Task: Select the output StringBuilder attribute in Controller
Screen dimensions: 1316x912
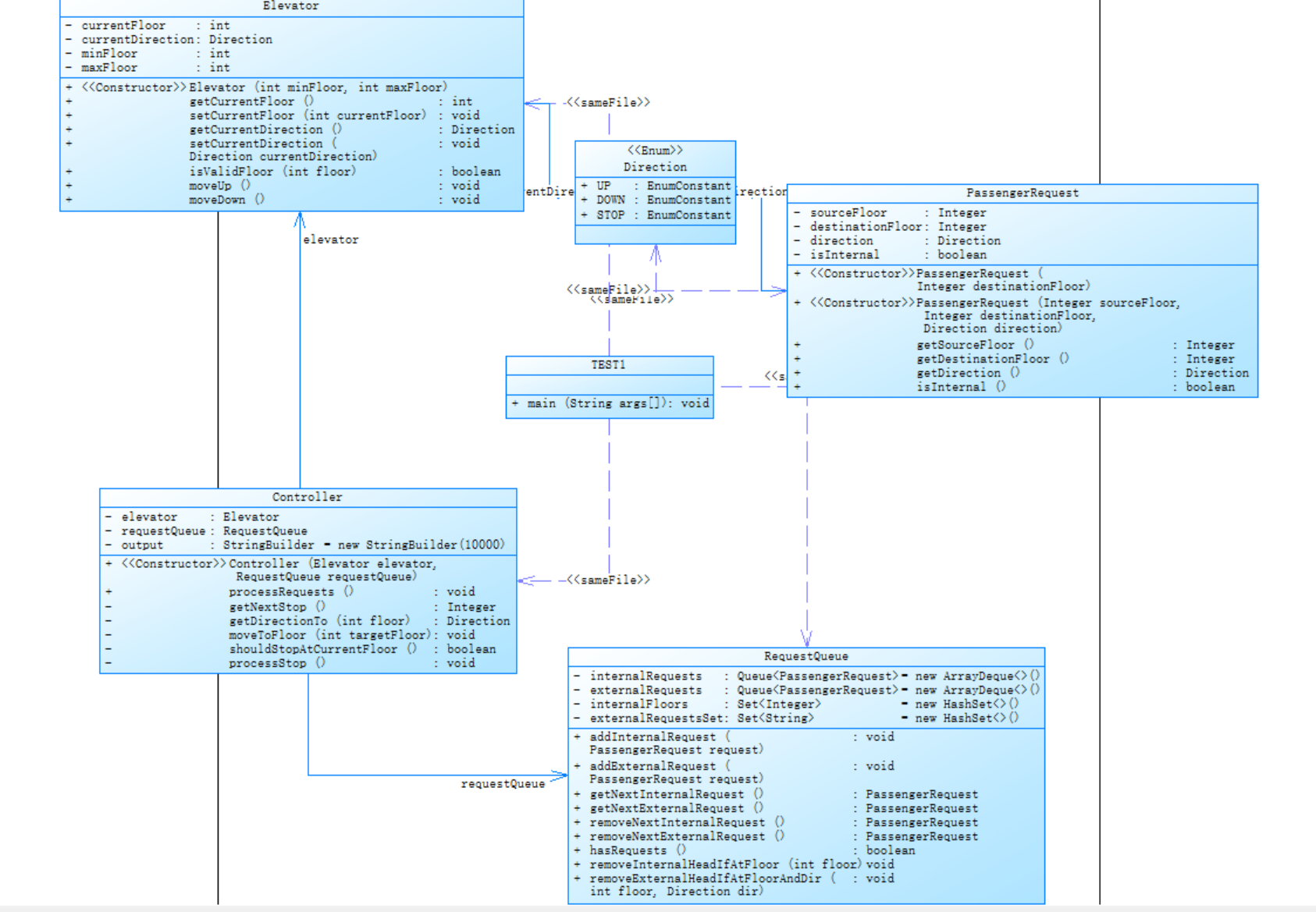Action: (305, 545)
